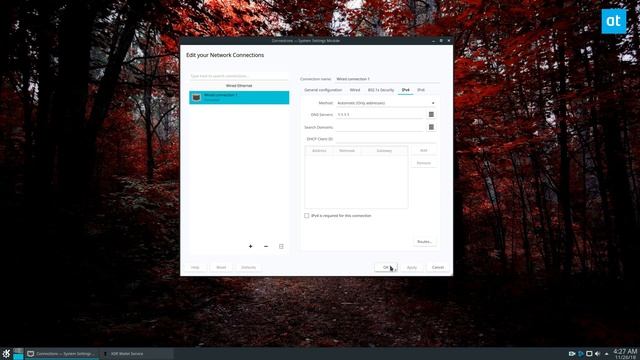Viewport: 640px width, 360px height.
Task: Expand hidden system tray icons arrow
Action: click(607, 353)
